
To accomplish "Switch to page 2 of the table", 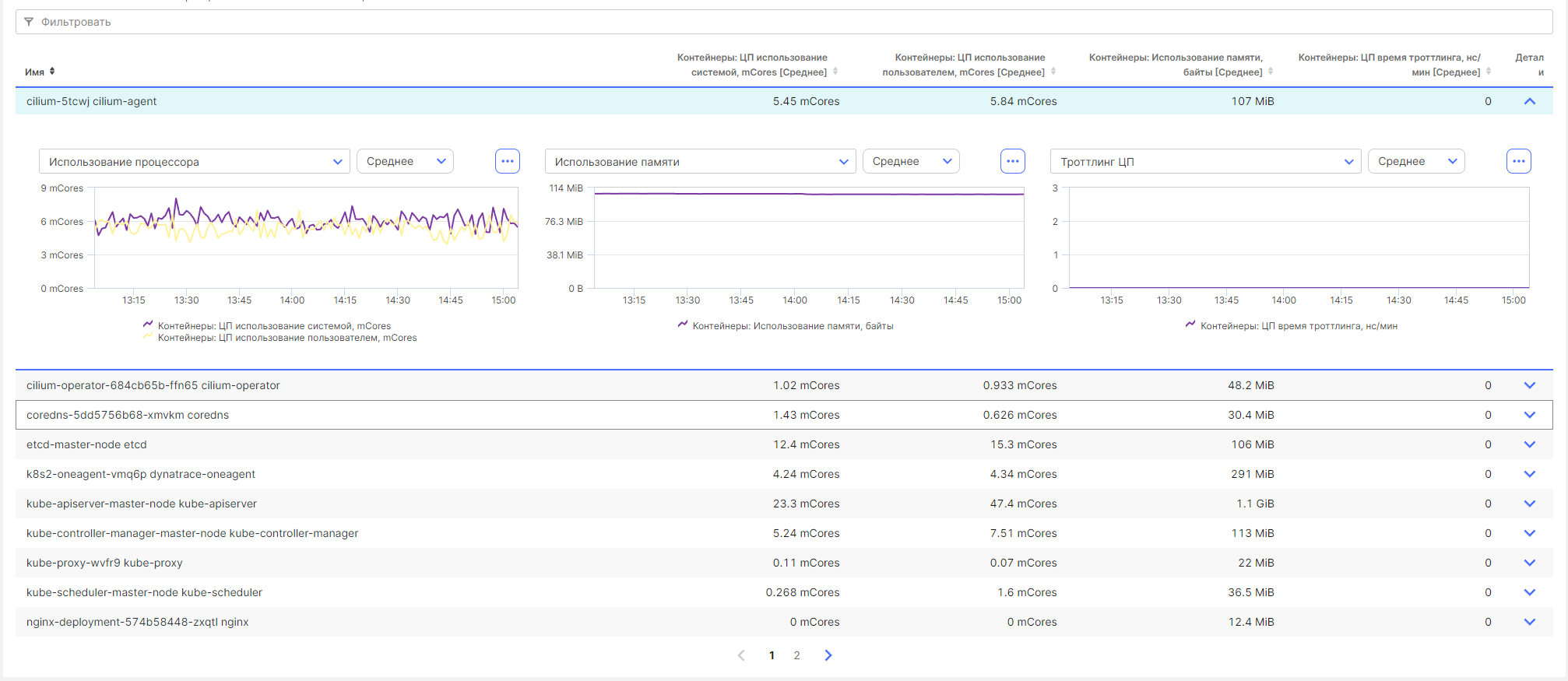I will click(796, 655).
